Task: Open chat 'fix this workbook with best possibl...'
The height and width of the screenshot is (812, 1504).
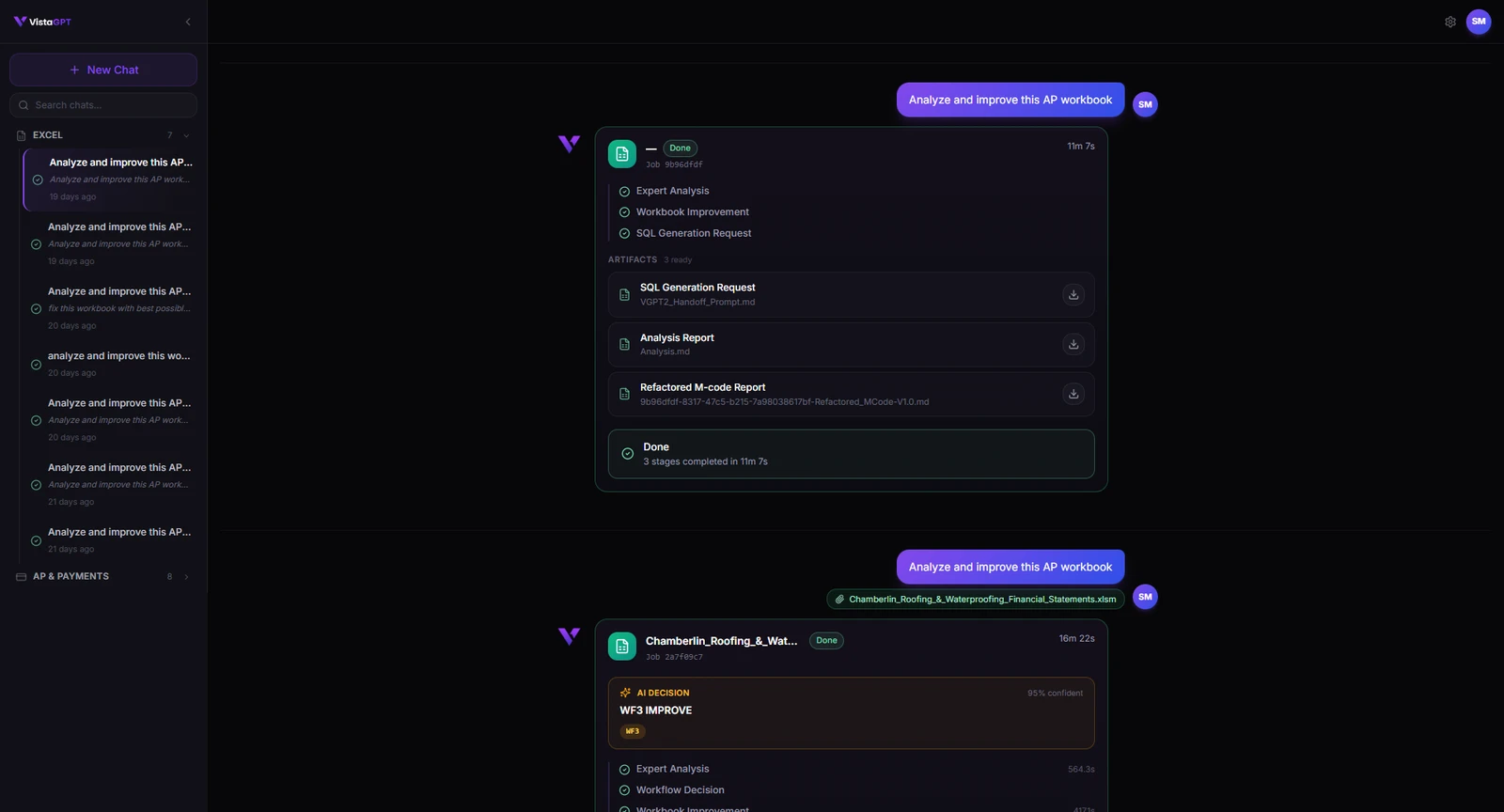Action: [x=111, y=308]
